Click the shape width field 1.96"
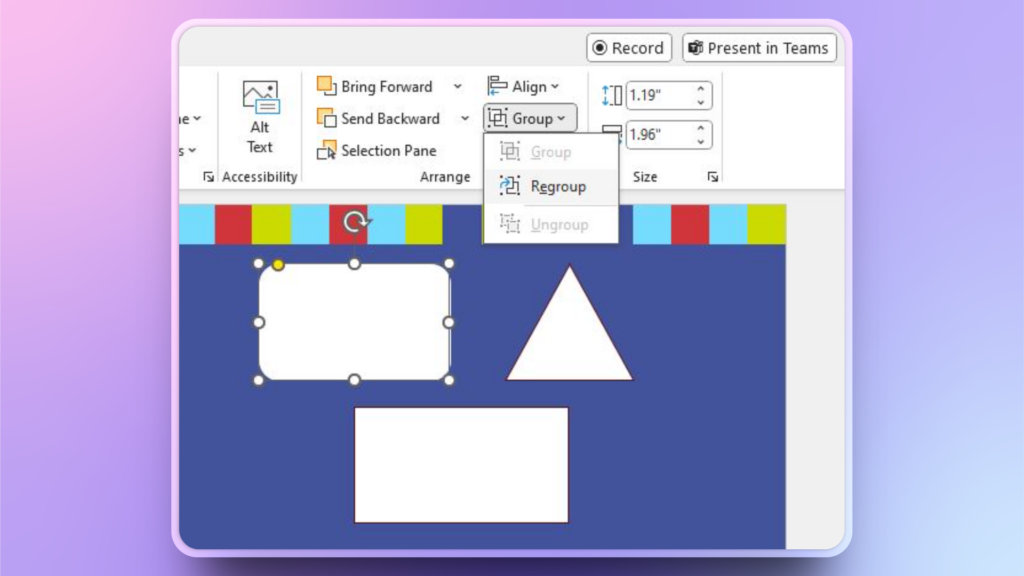The width and height of the screenshot is (1024, 576). [660, 135]
